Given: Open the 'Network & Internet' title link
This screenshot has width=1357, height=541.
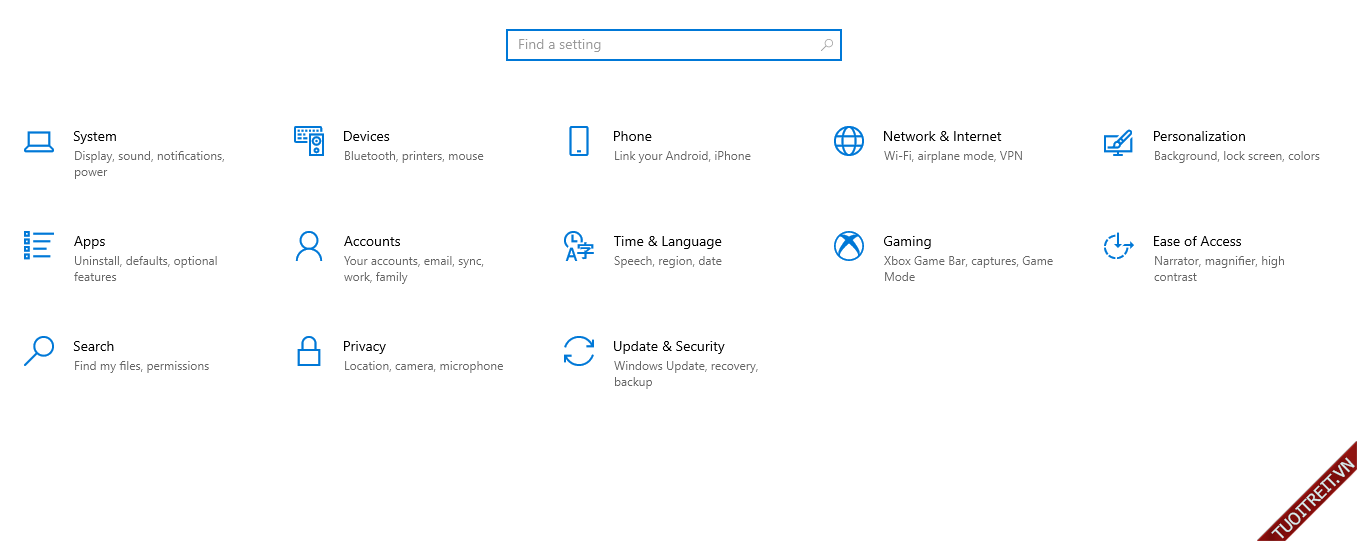Looking at the screenshot, I should coord(941,136).
